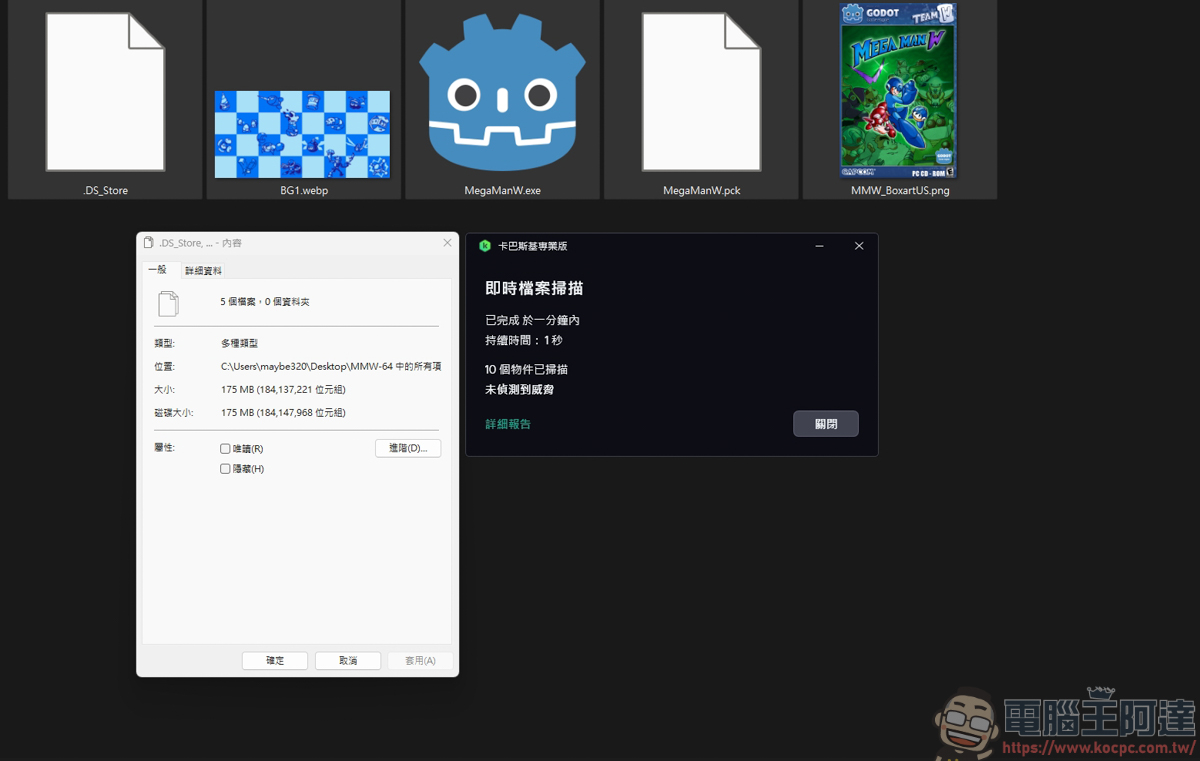Click the 取消 cancel button
The width and height of the screenshot is (1200, 761).
point(348,661)
